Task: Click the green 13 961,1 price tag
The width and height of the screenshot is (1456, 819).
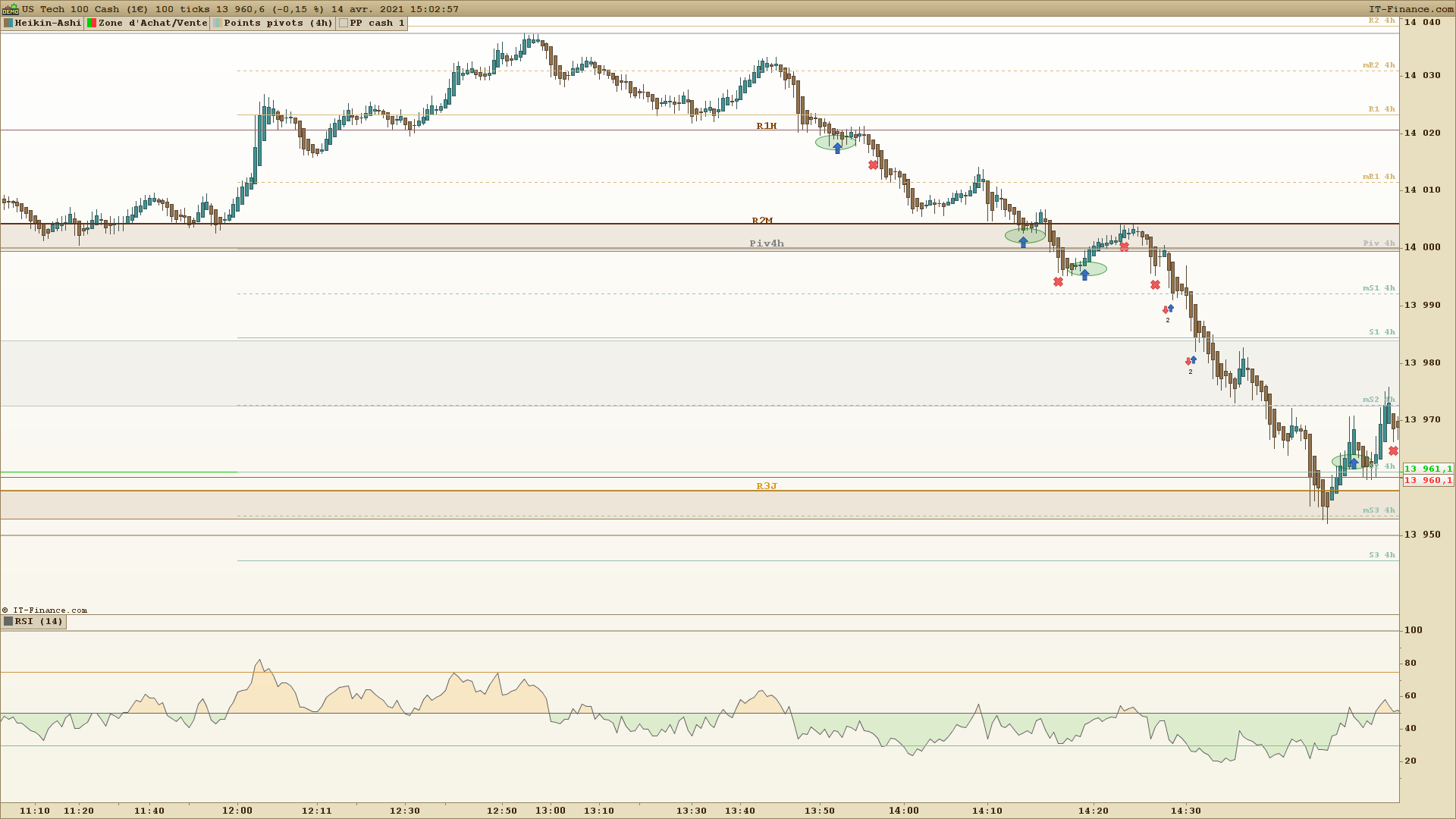Action: tap(1428, 469)
